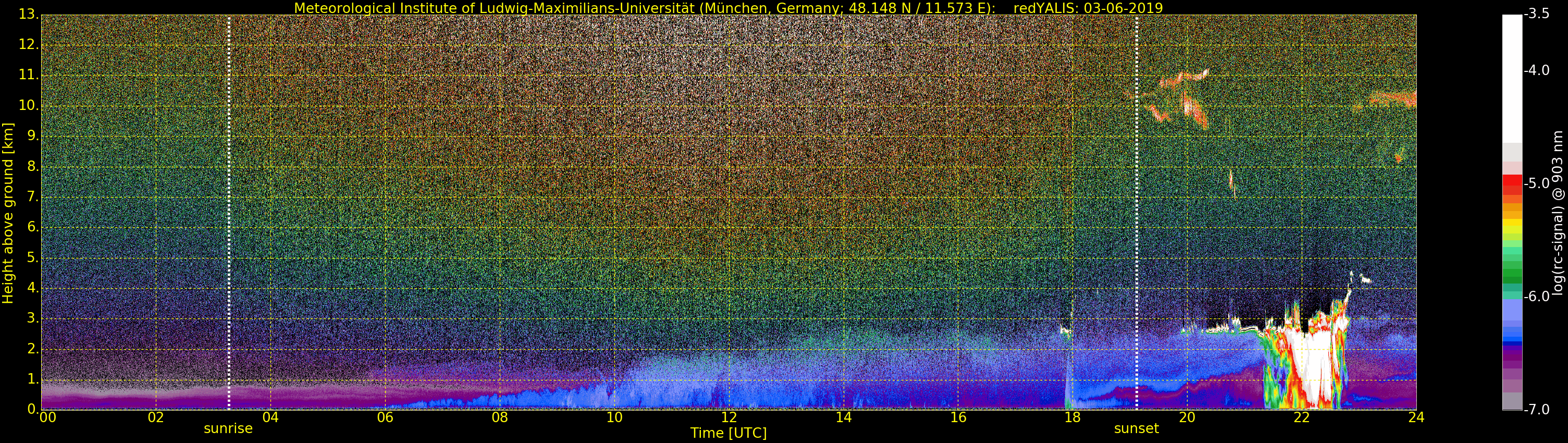Click the '-6.0' colorbar tick label
The height and width of the screenshot is (443, 1568).
click(1537, 297)
